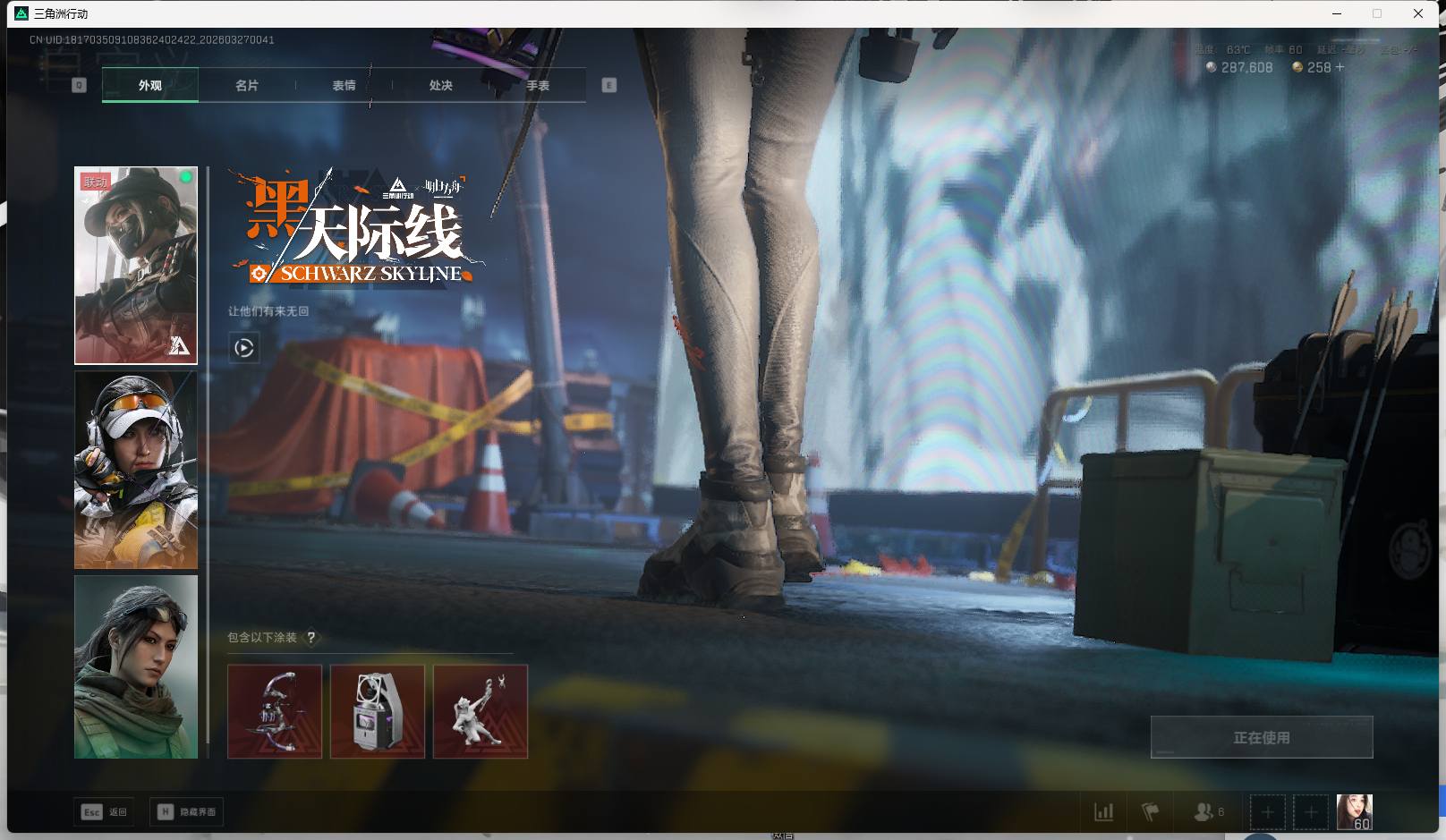Switch to the 外观 tab

tap(150, 86)
